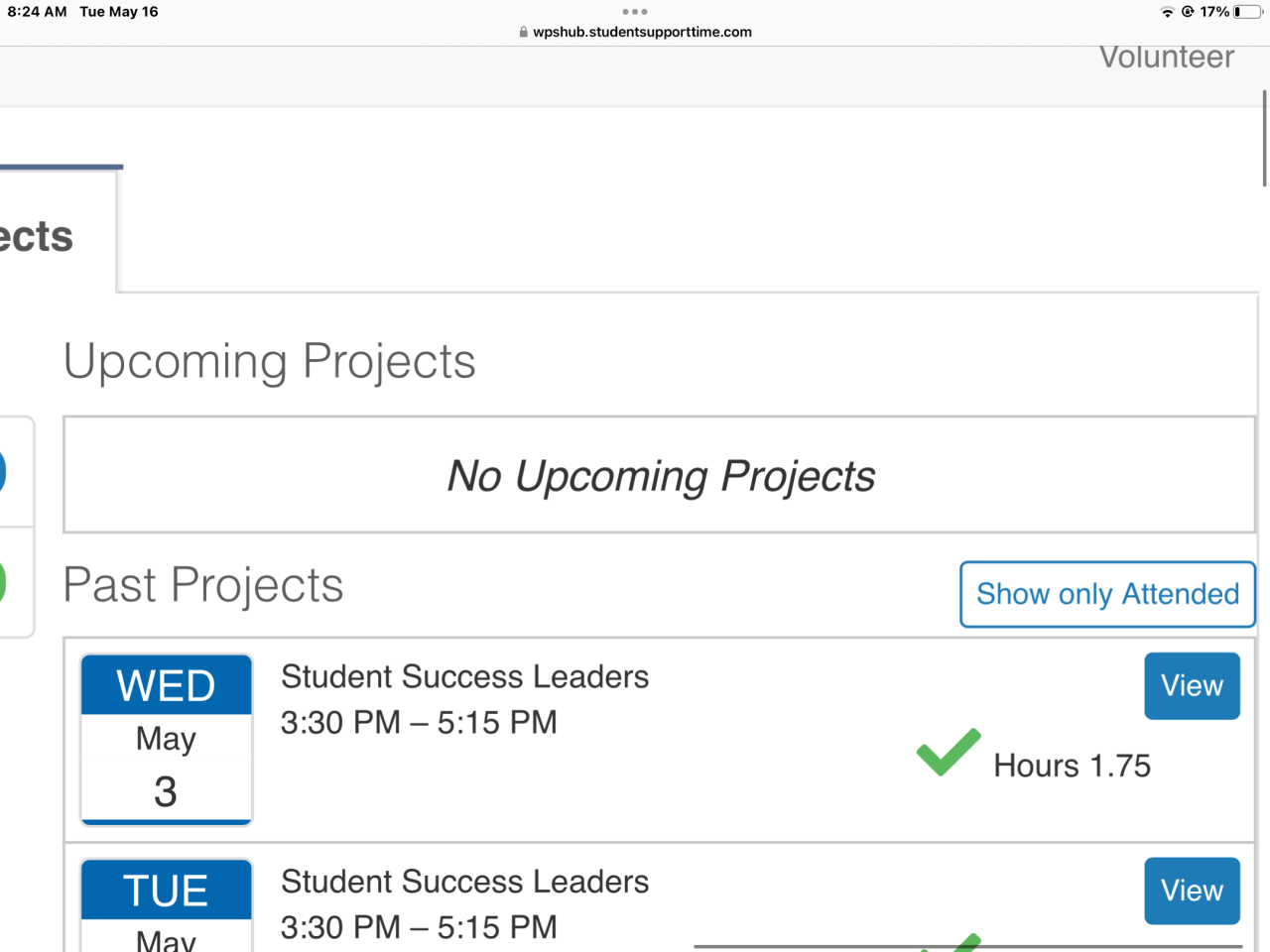Click the orientation lock status icon
This screenshot has height=952, width=1270.
[x=1188, y=12]
